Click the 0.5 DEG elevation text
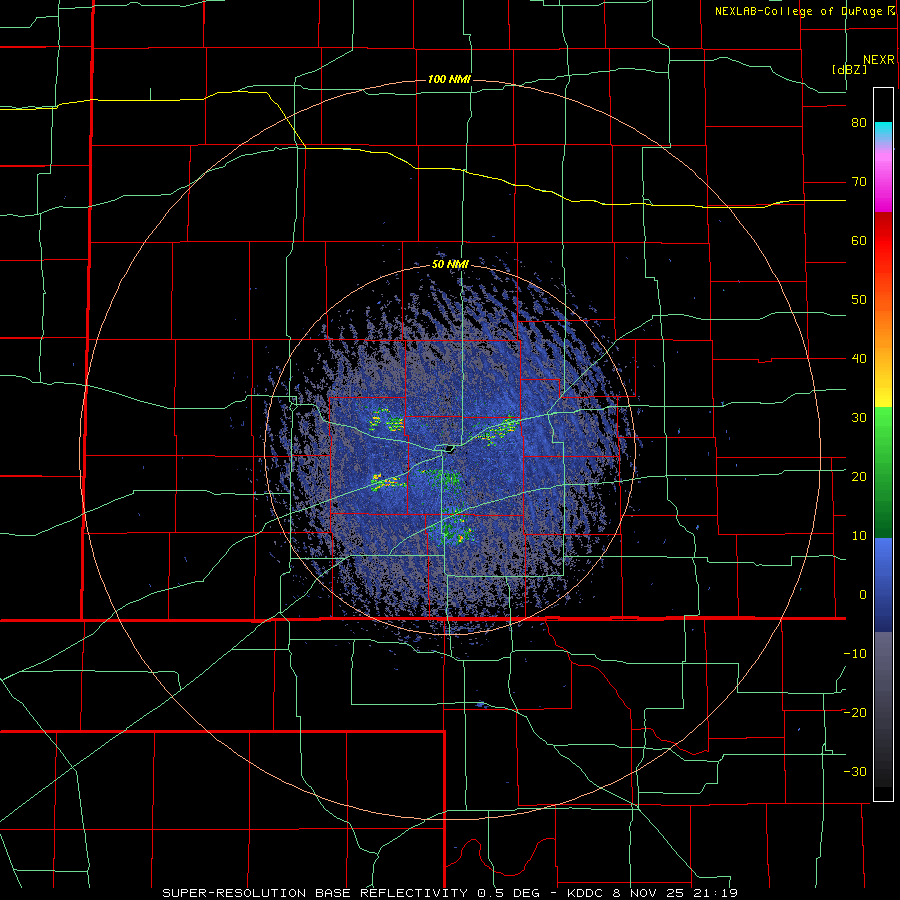Screen dimensions: 900x900 point(511,893)
